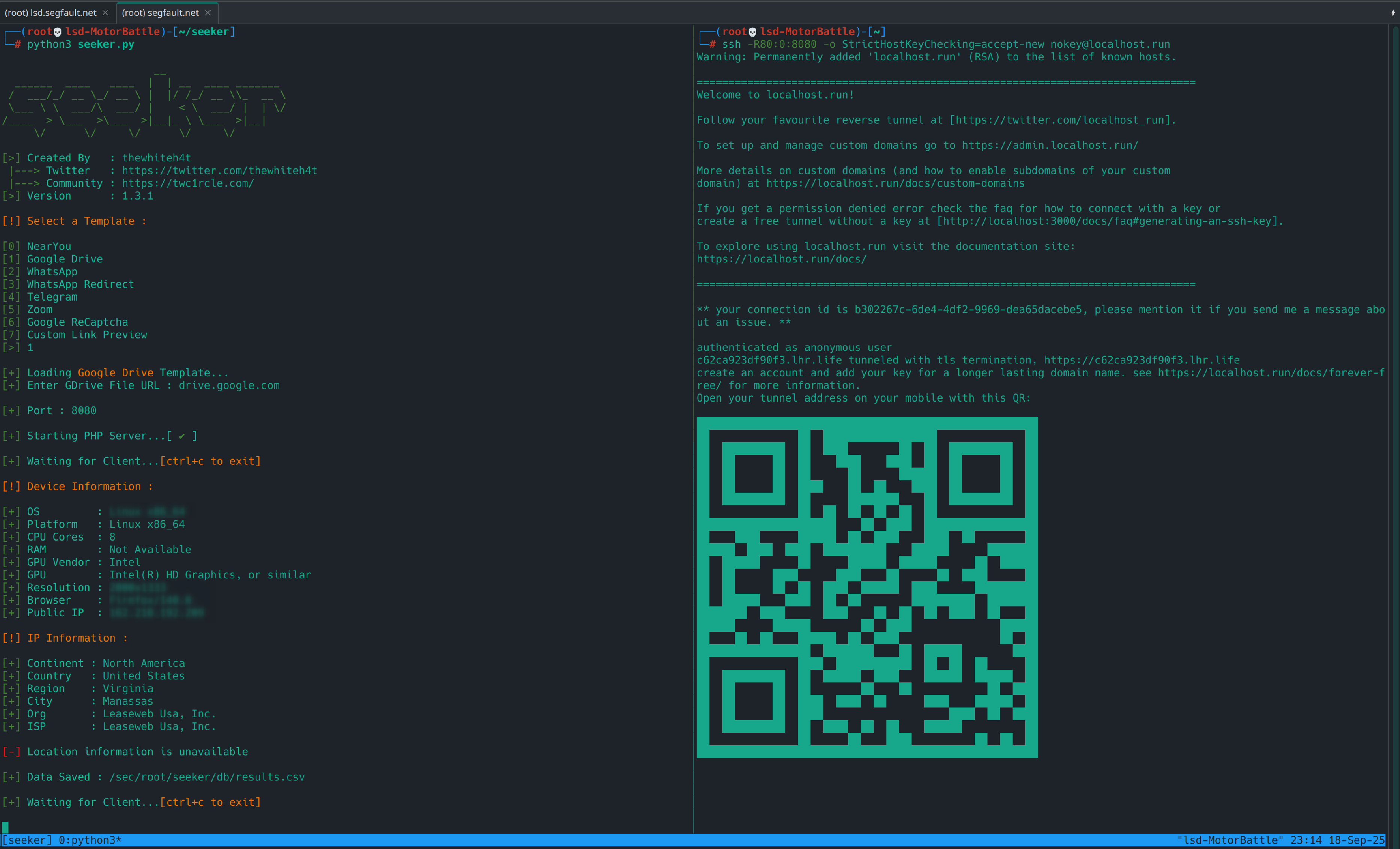1400x849 pixels.
Task: Select the (root) segfault.net tab
Action: pos(160,12)
